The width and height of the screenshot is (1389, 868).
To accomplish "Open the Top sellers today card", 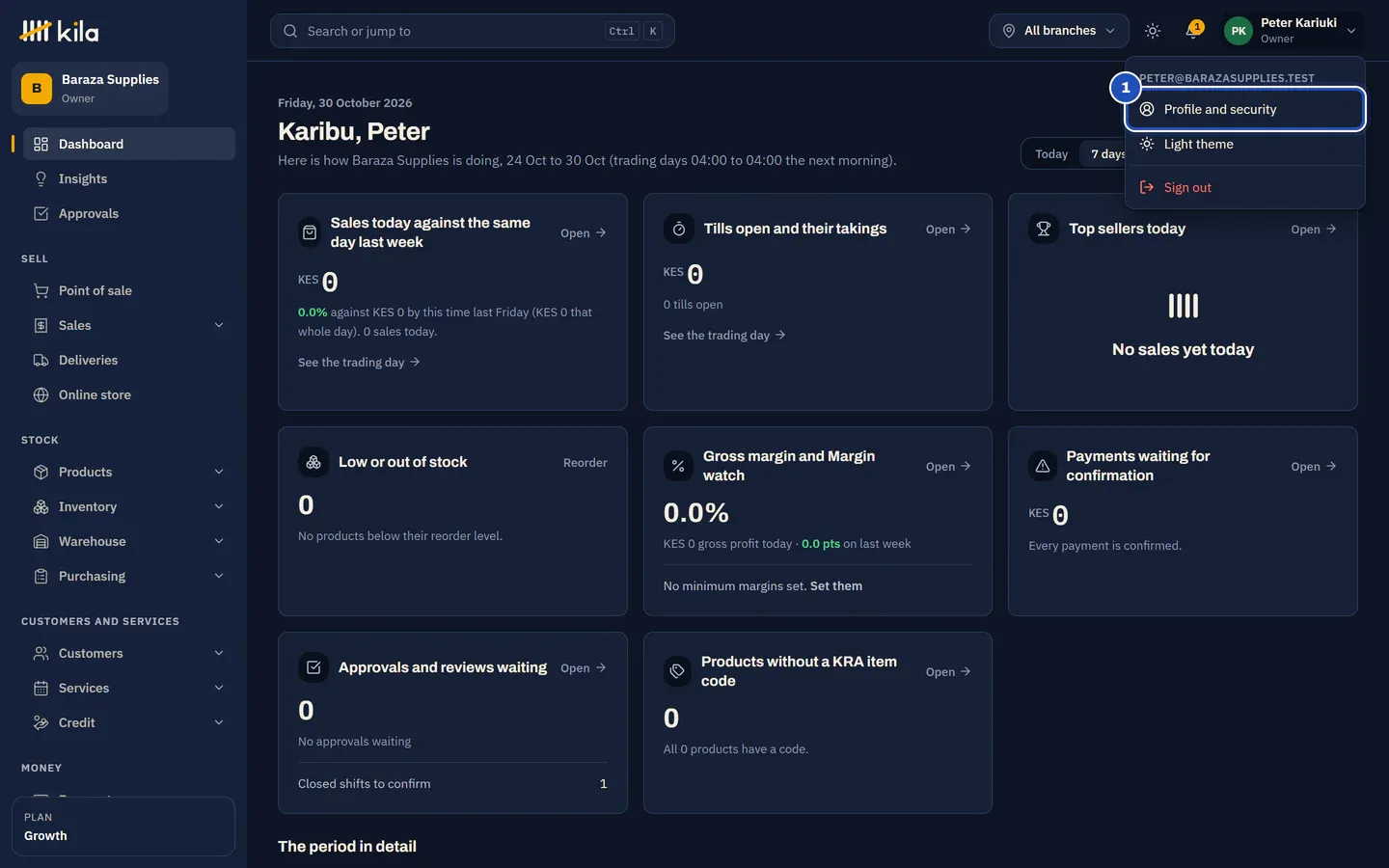I will coord(1314,229).
